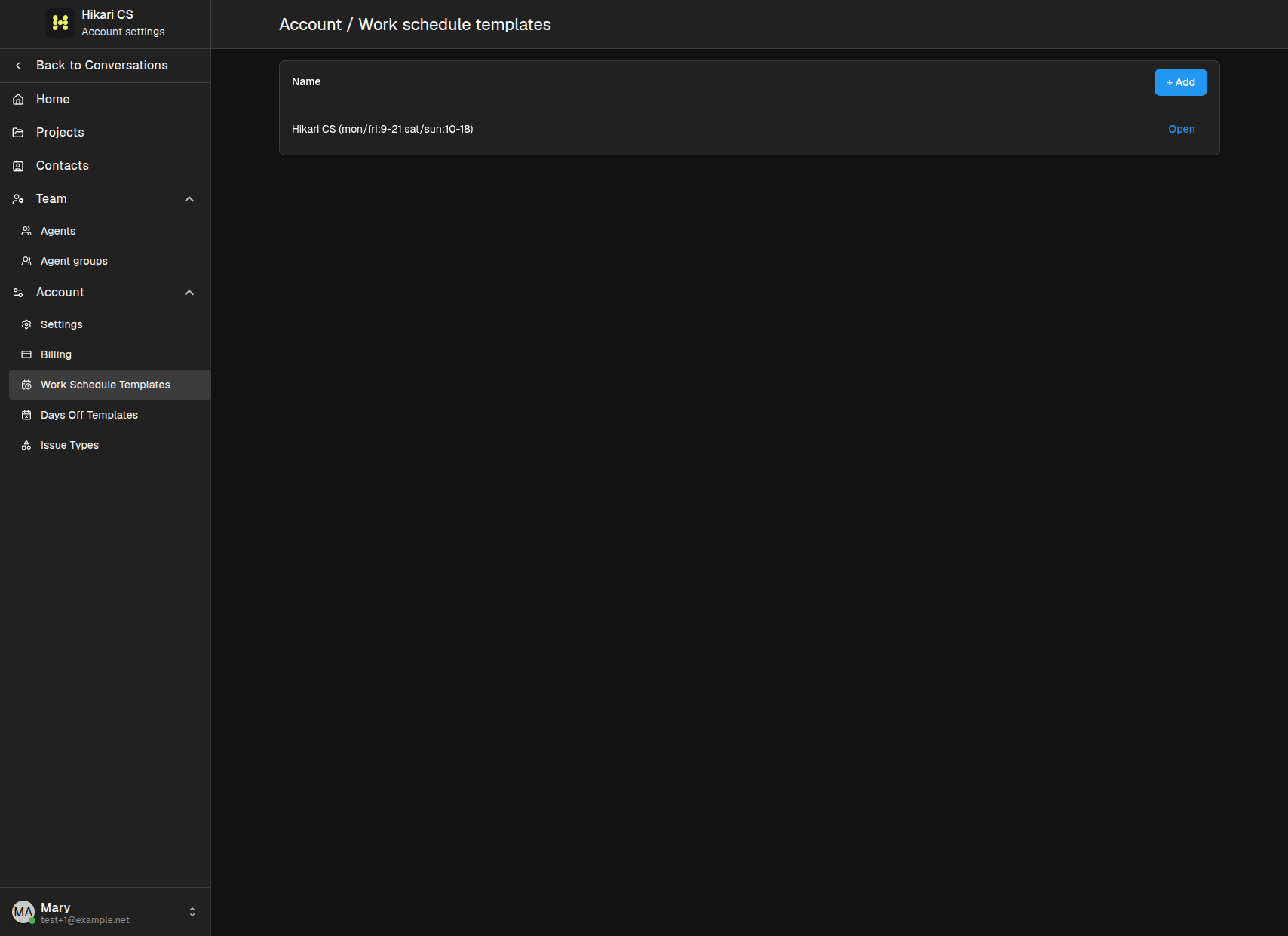
Task: Open the Home page
Action: coord(105,100)
